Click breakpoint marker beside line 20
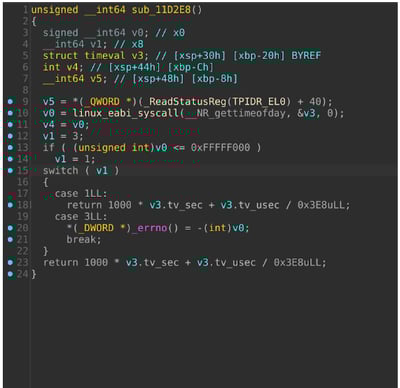 pyautogui.click(x=10, y=228)
